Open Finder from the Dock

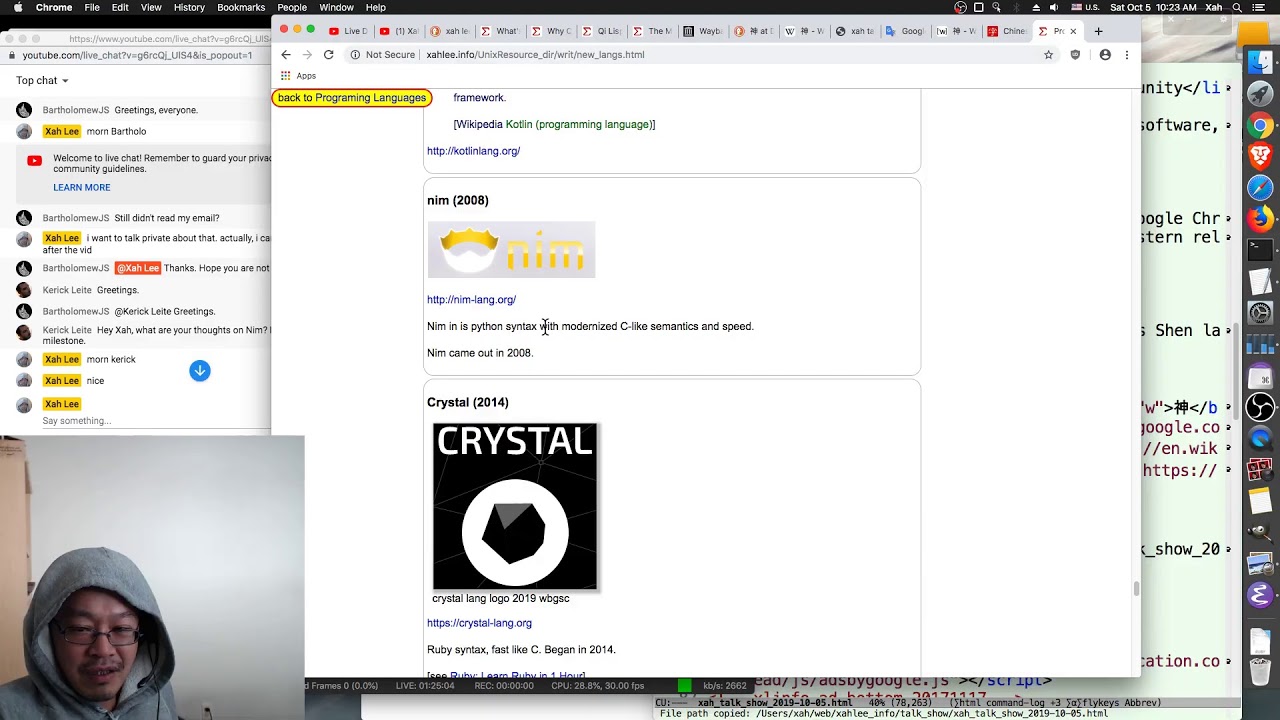click(x=1260, y=63)
